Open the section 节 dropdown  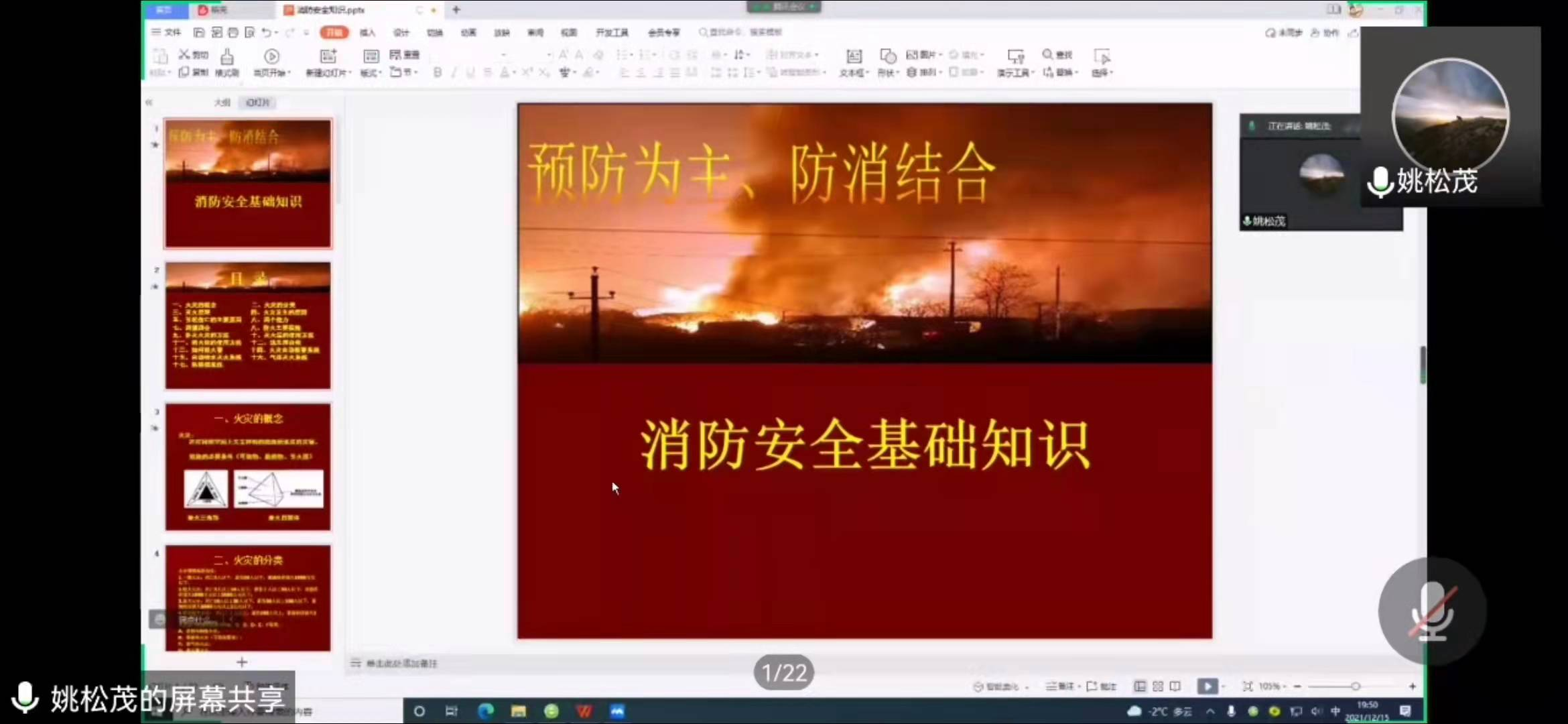pos(404,72)
